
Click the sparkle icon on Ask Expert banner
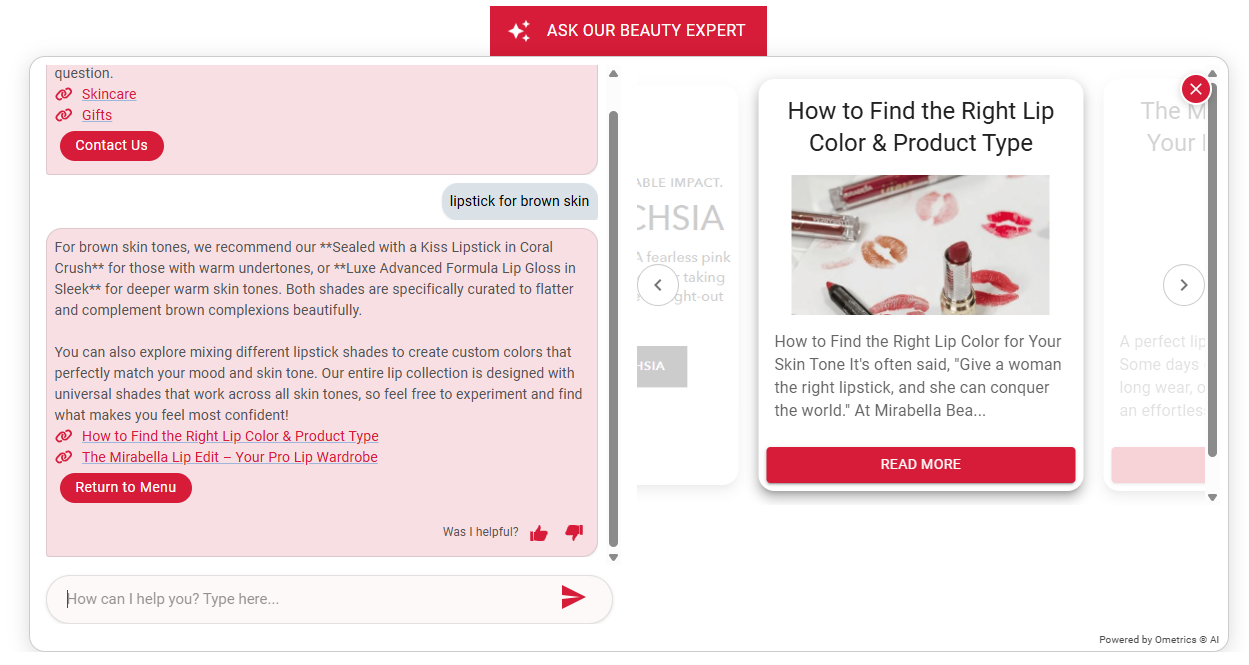519,31
